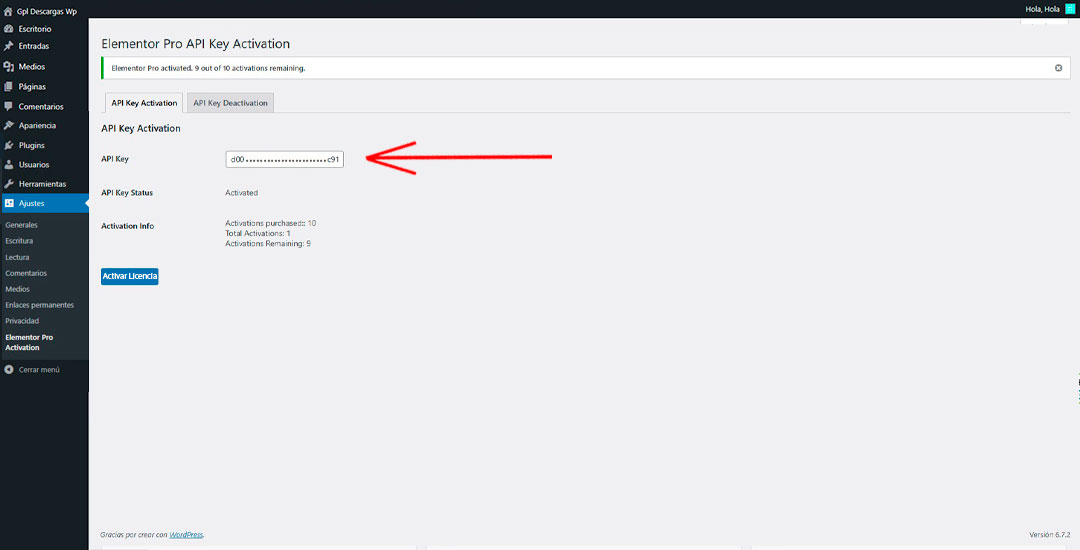Open Comentarios settings submenu under Ajustes
The image size is (1080, 550).
tap(26, 273)
